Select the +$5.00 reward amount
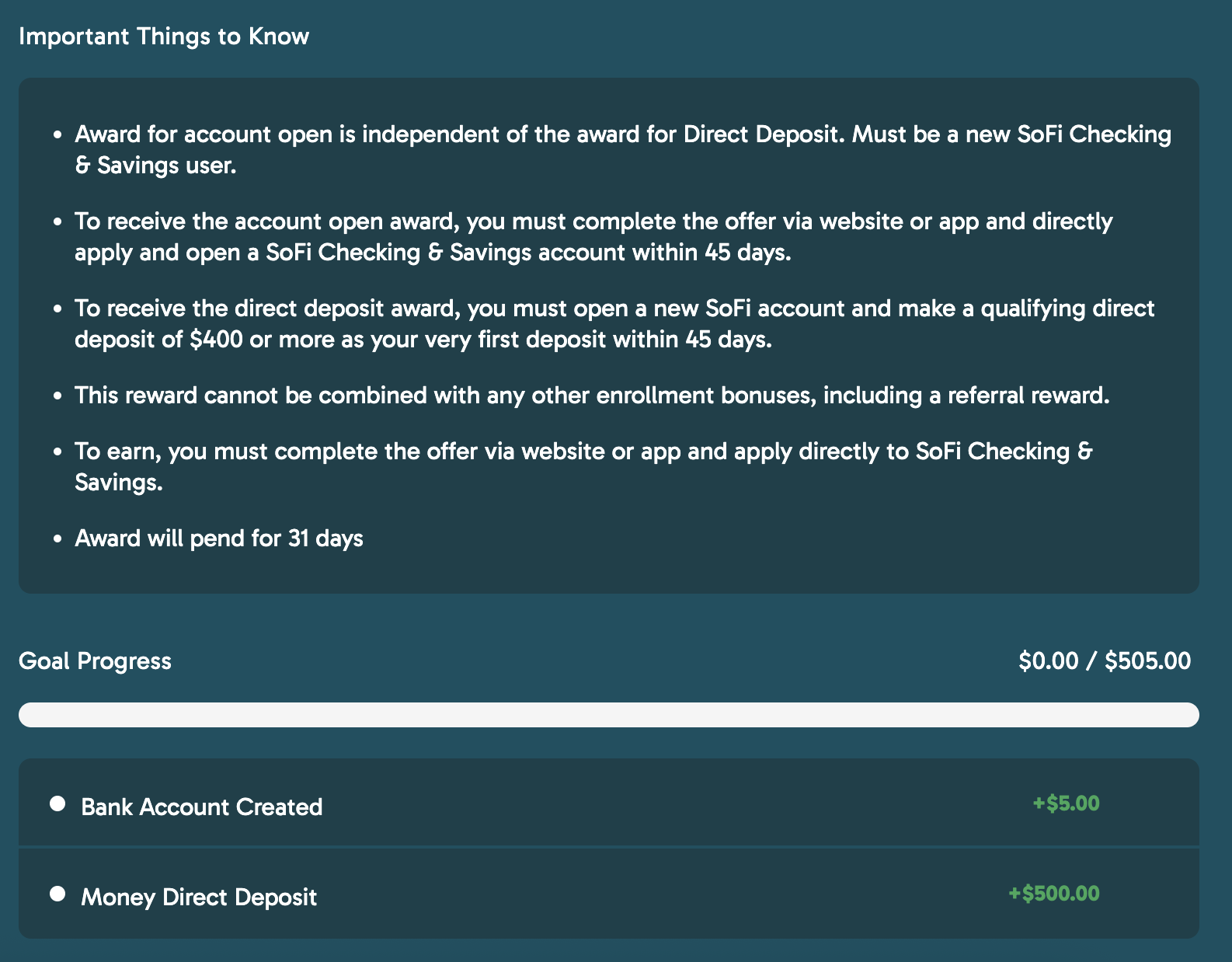The height and width of the screenshot is (962, 1232). click(1066, 803)
